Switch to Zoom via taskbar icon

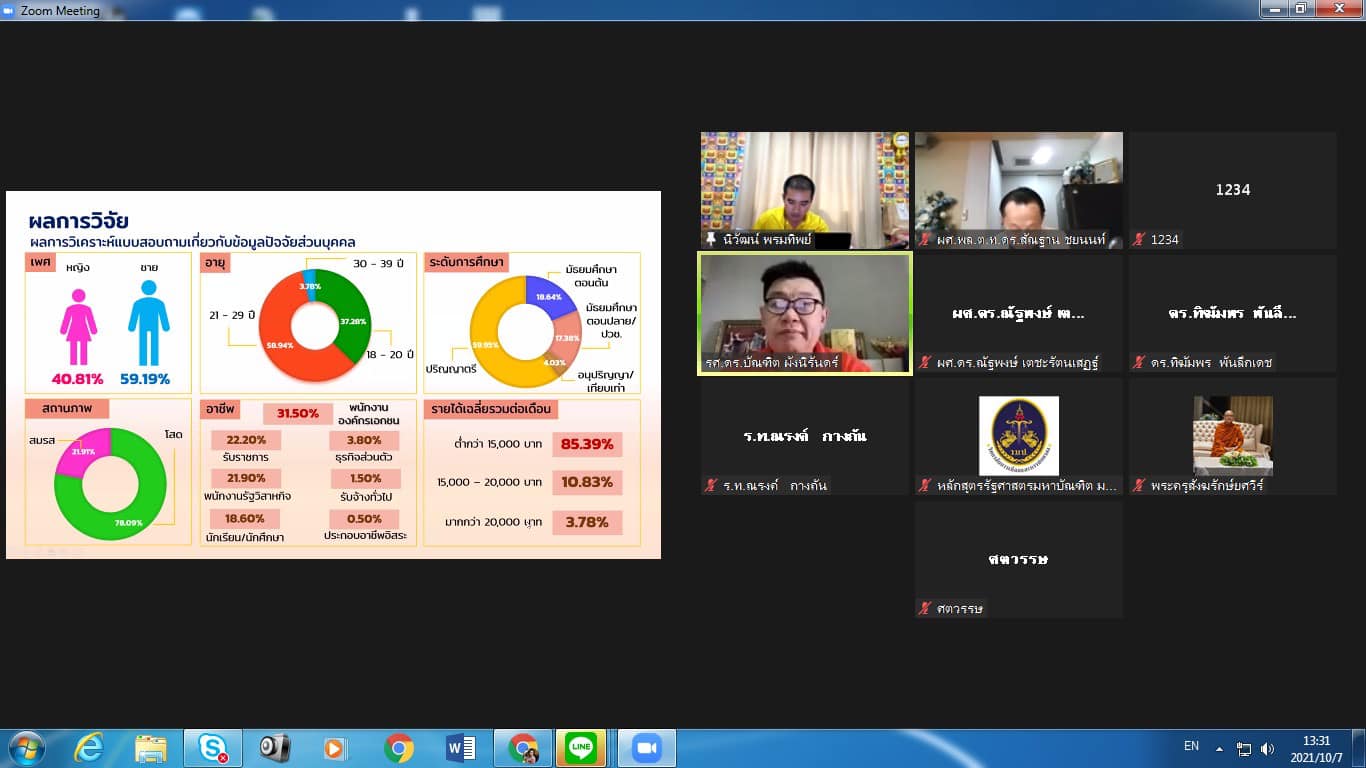pos(646,748)
